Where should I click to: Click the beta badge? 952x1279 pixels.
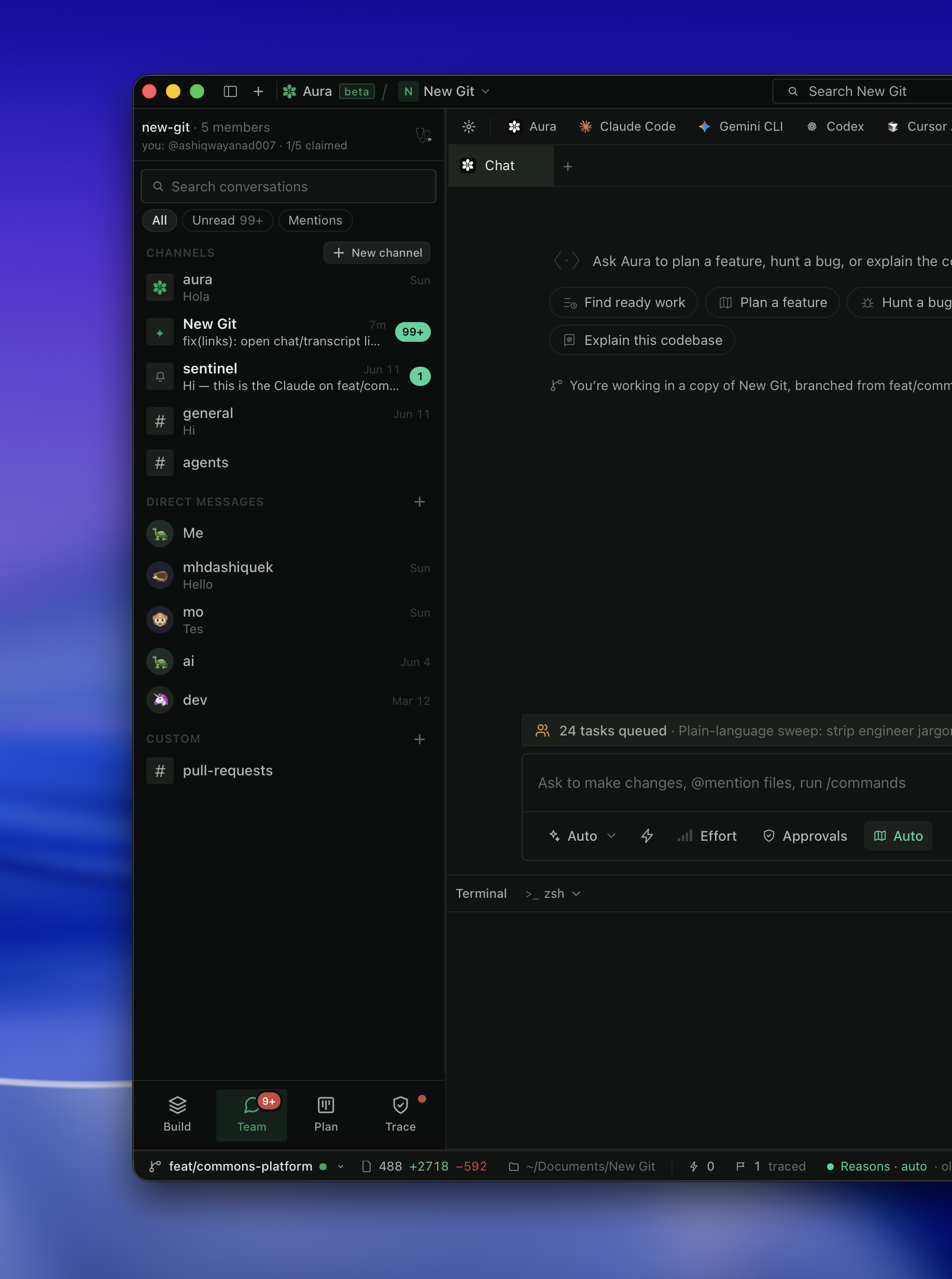[x=357, y=92]
